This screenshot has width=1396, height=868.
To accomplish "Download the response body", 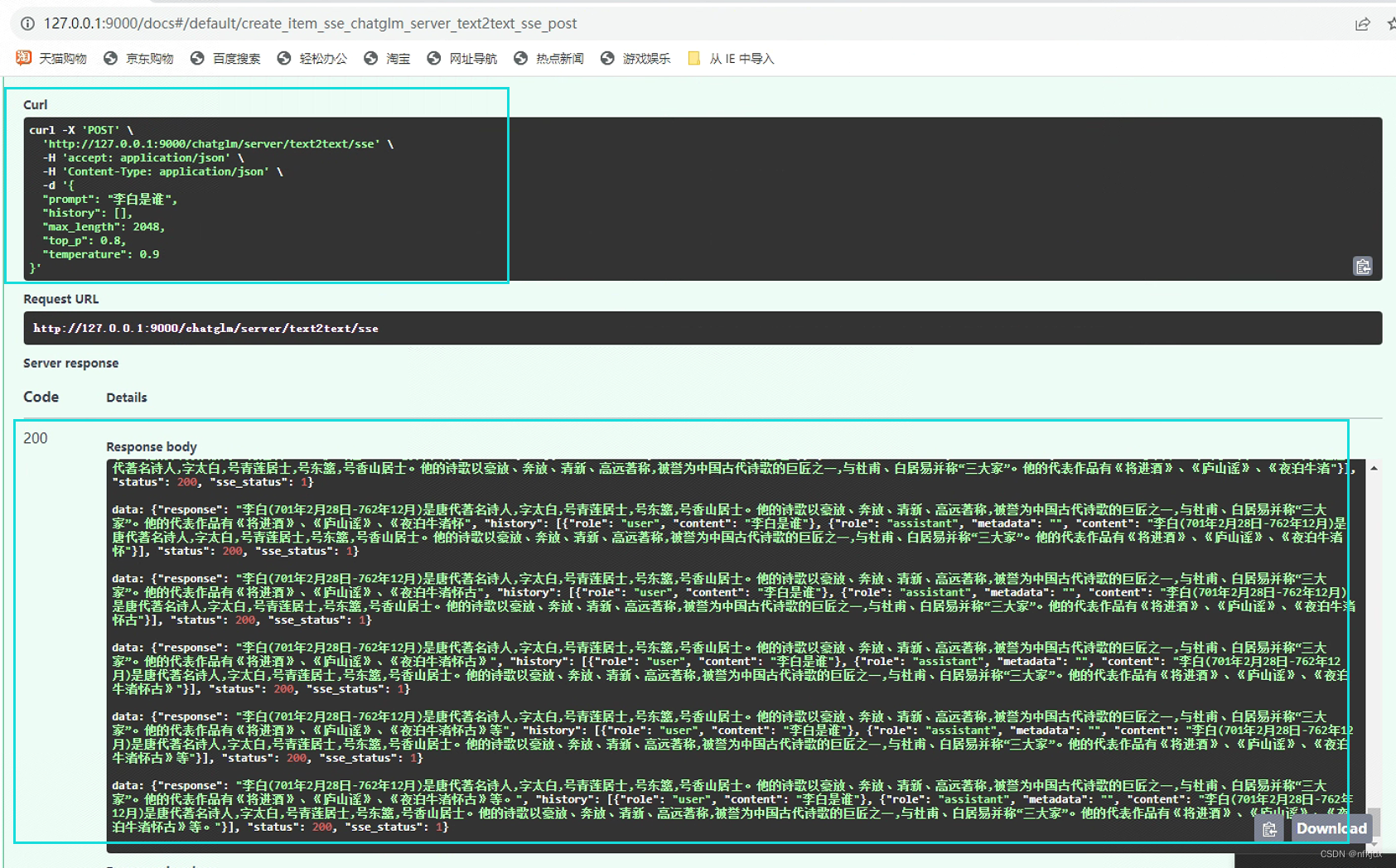I will pos(1331,828).
